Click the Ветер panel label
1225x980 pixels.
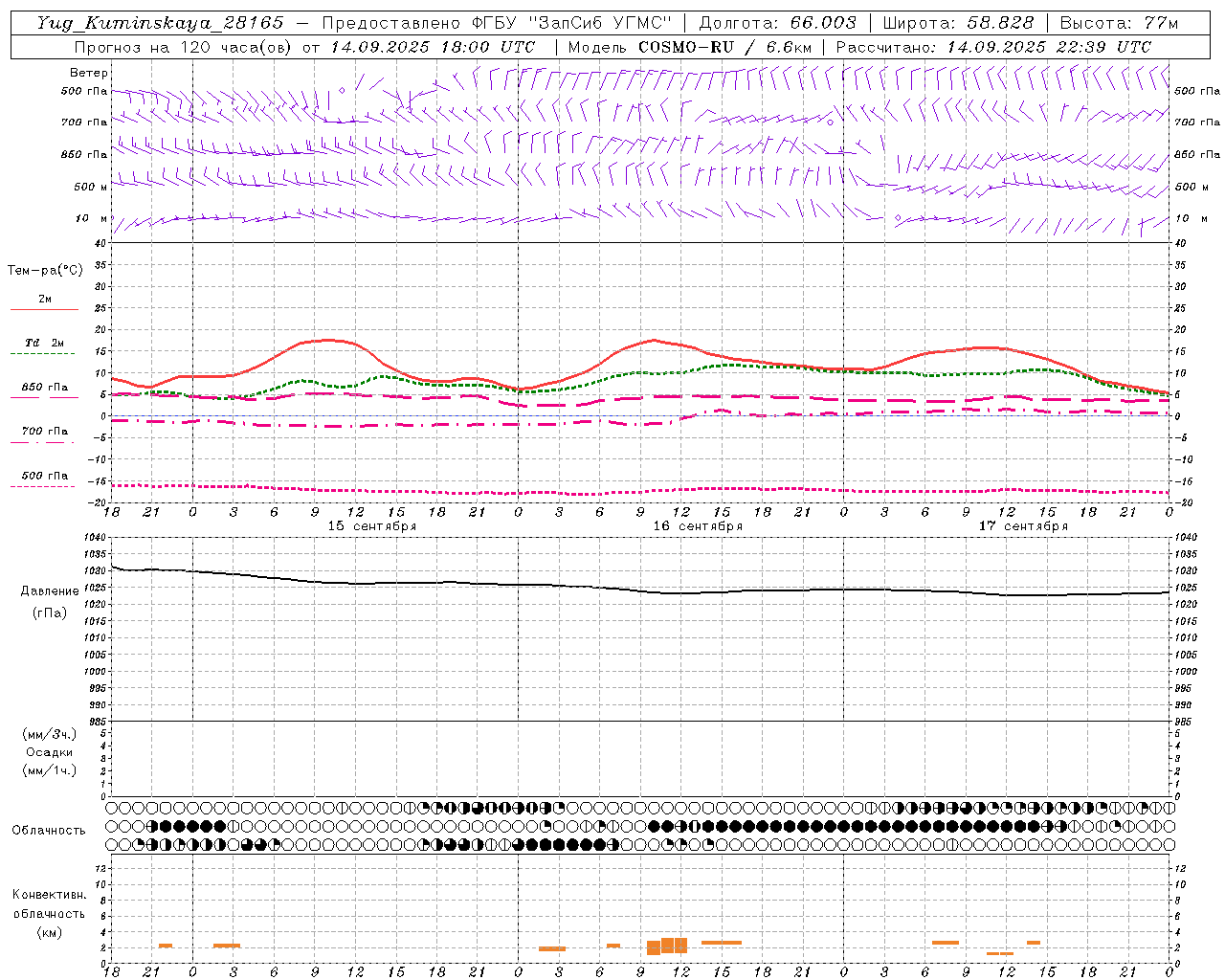click(x=89, y=73)
